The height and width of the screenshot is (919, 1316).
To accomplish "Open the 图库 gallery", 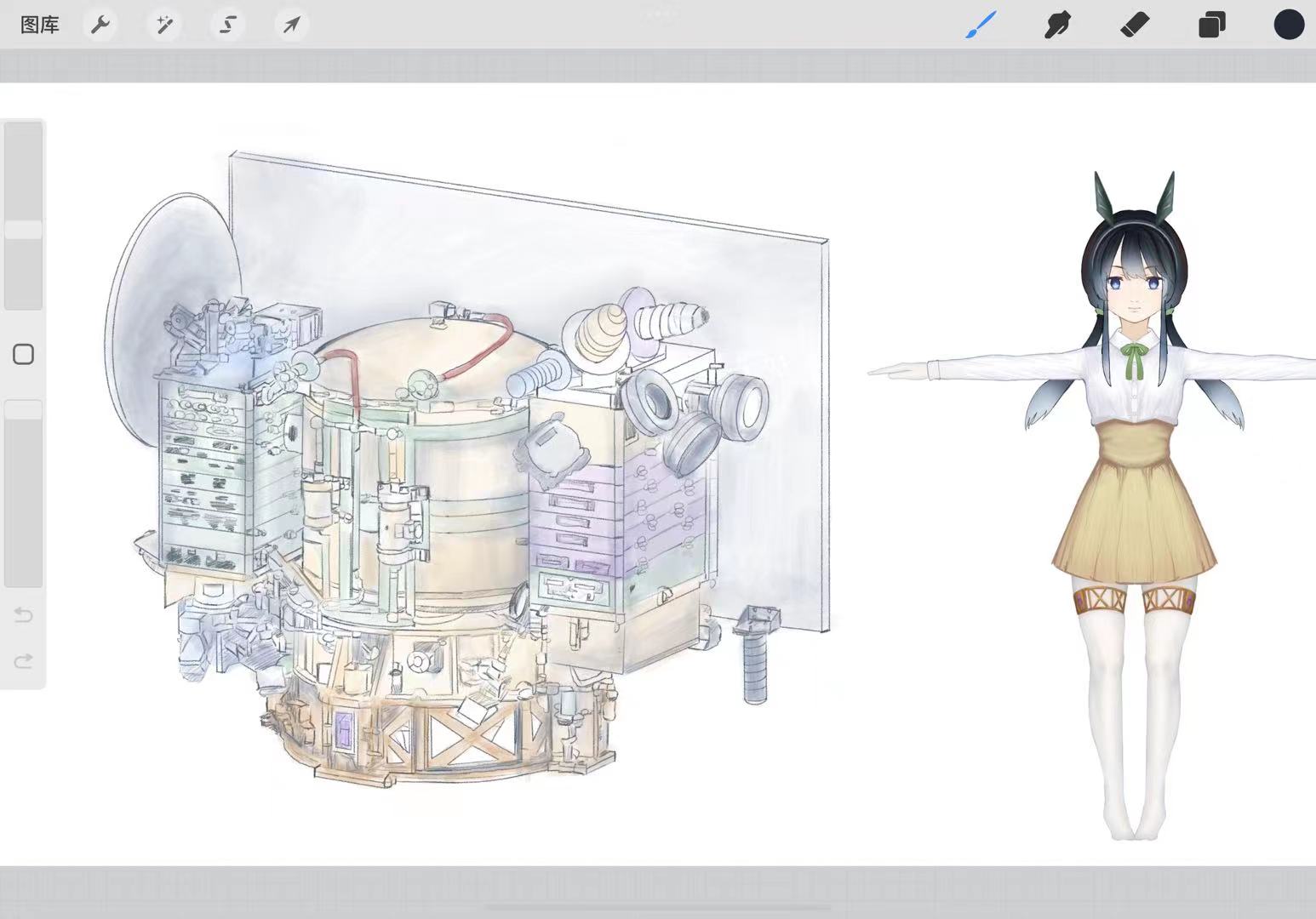I will click(39, 25).
